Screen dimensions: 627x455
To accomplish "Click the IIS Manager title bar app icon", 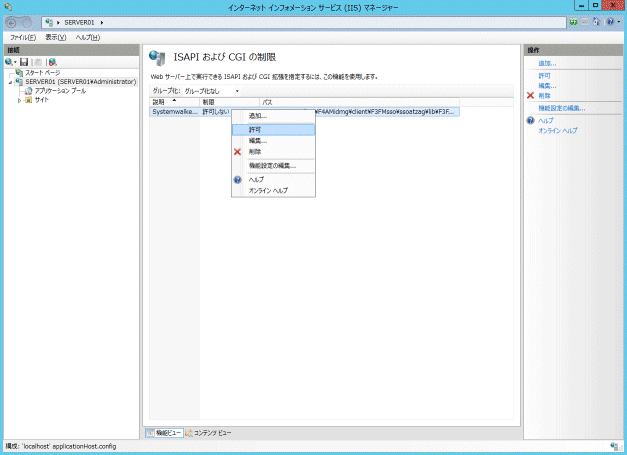I will pos(8,7).
